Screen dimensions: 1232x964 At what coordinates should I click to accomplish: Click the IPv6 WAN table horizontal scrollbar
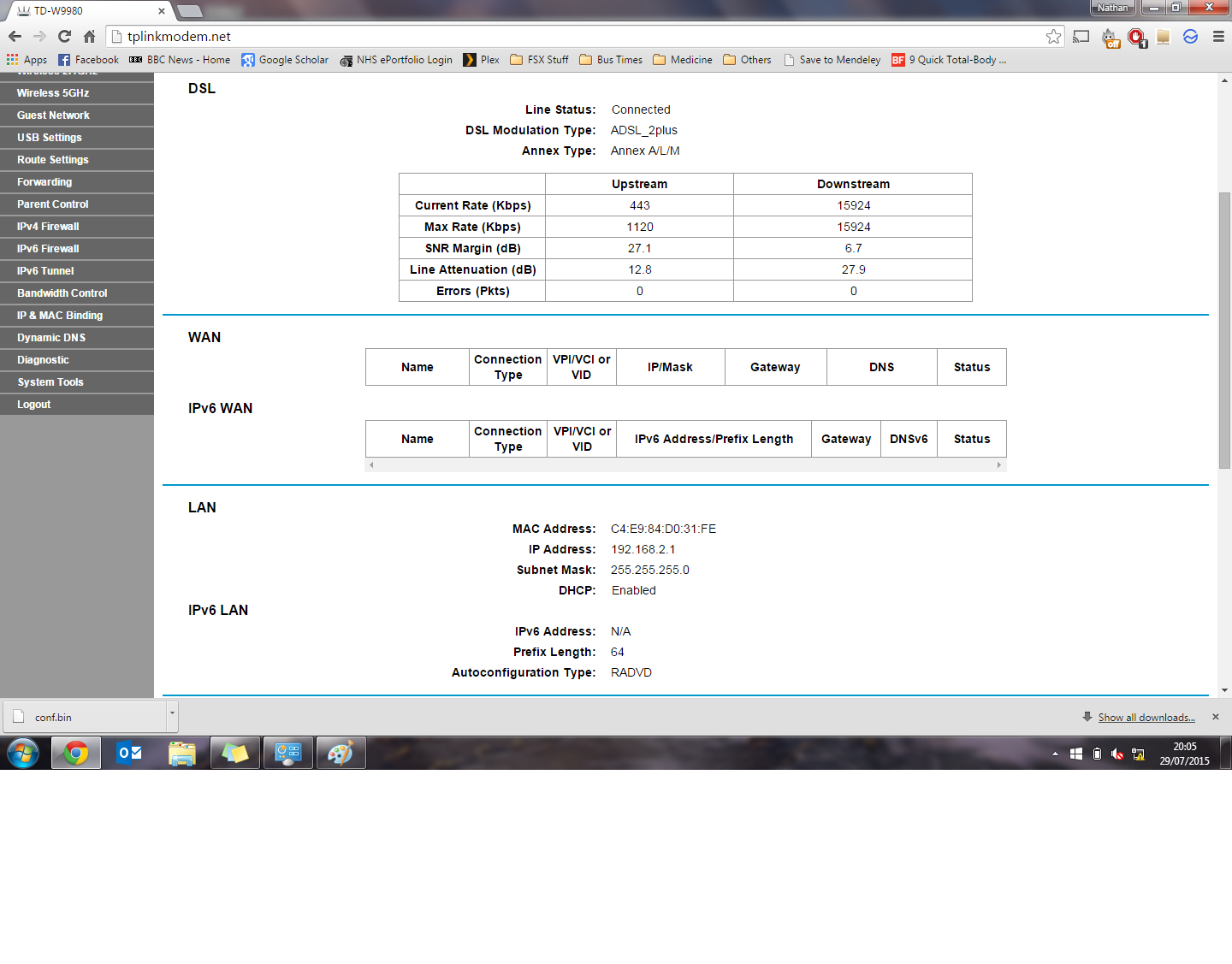coord(684,465)
